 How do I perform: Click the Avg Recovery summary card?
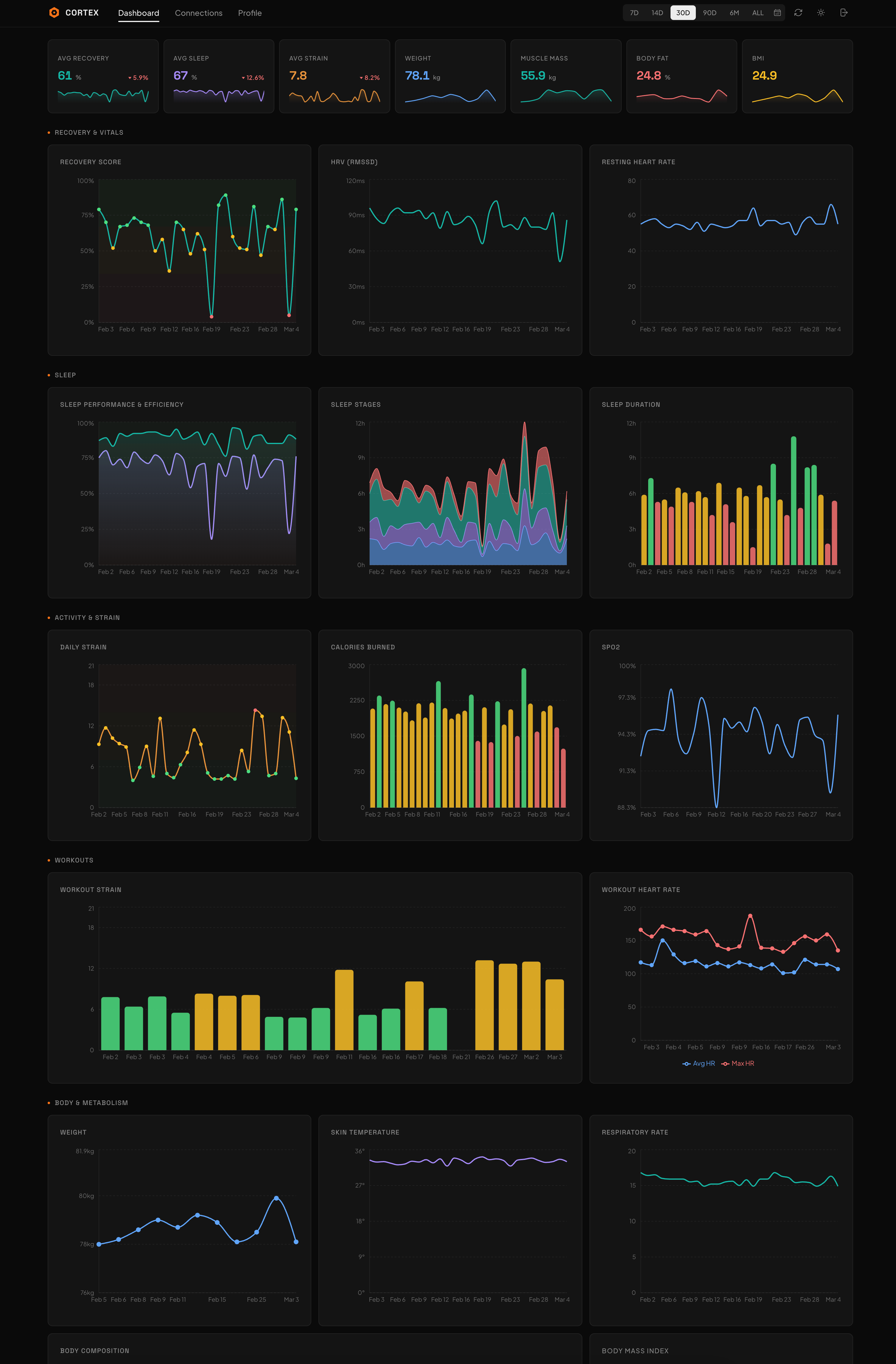103,76
